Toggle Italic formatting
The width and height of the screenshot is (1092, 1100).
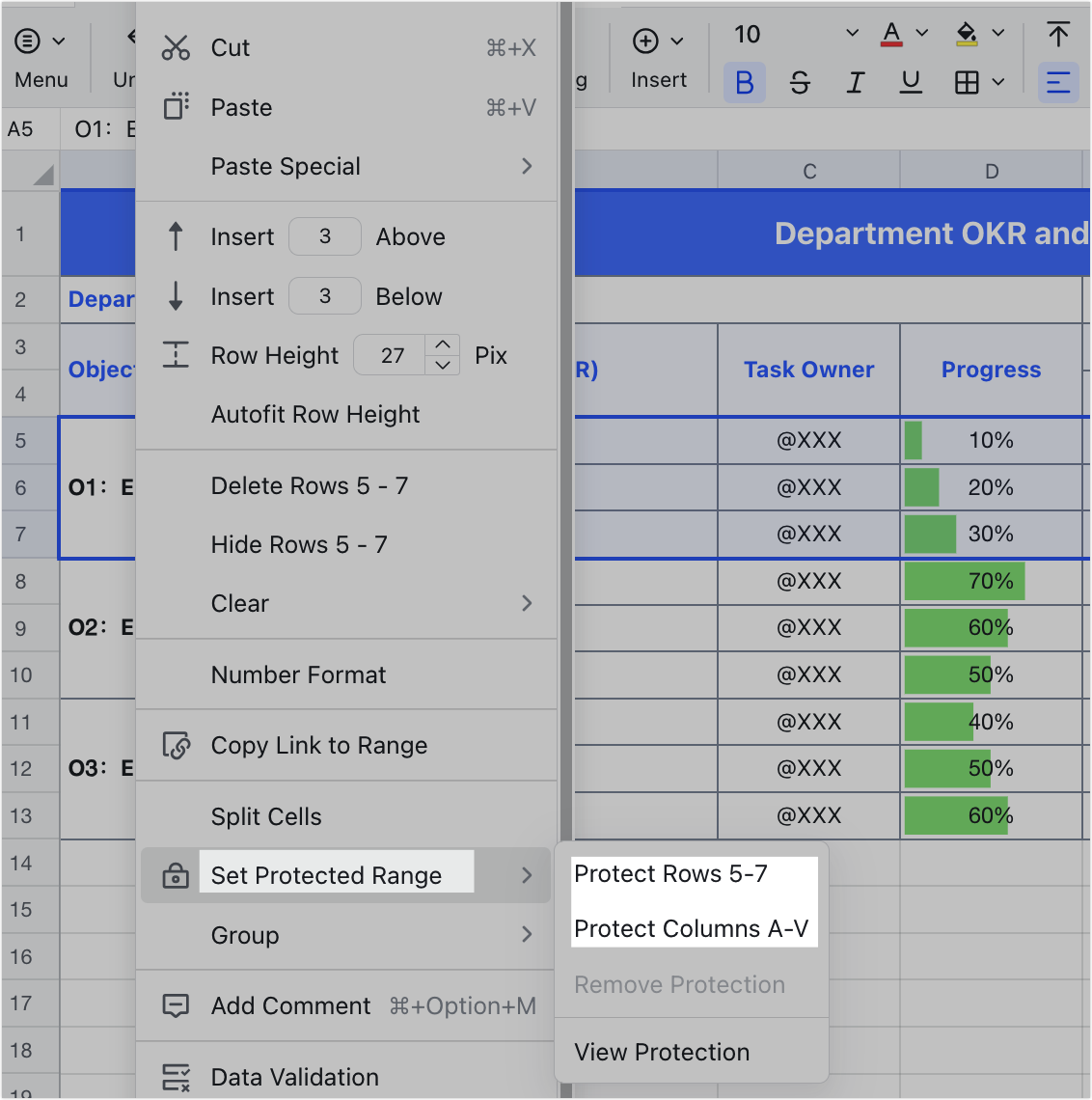point(855,83)
